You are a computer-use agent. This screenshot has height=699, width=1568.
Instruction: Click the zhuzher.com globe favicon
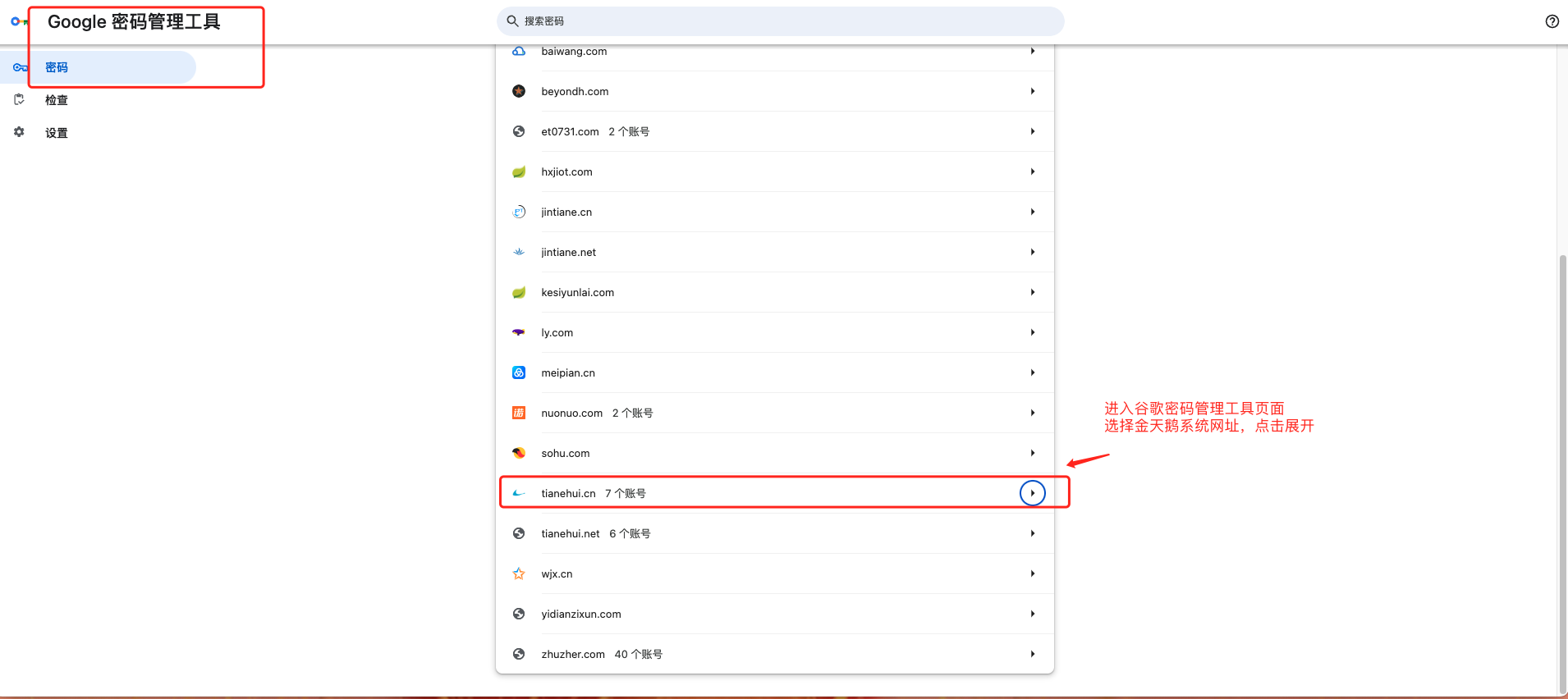(519, 654)
